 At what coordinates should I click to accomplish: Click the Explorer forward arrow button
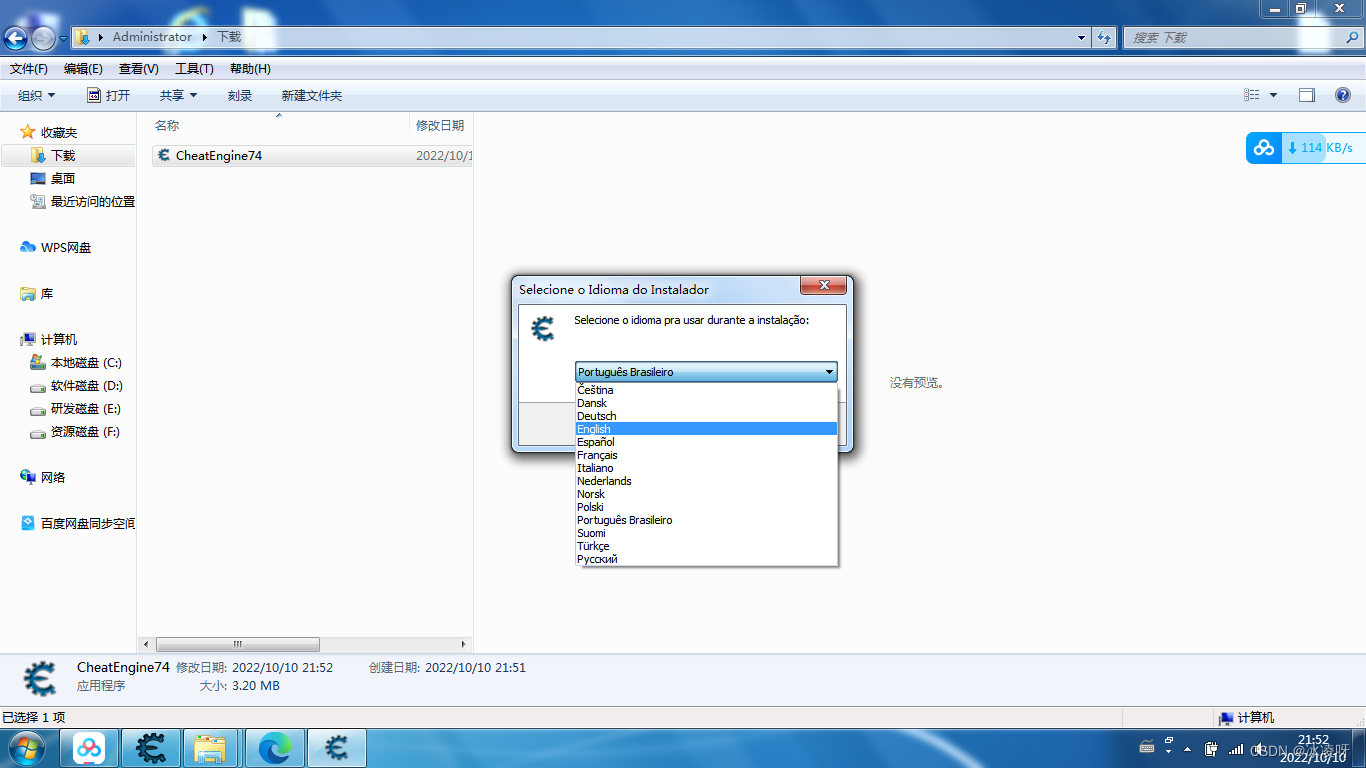43,38
